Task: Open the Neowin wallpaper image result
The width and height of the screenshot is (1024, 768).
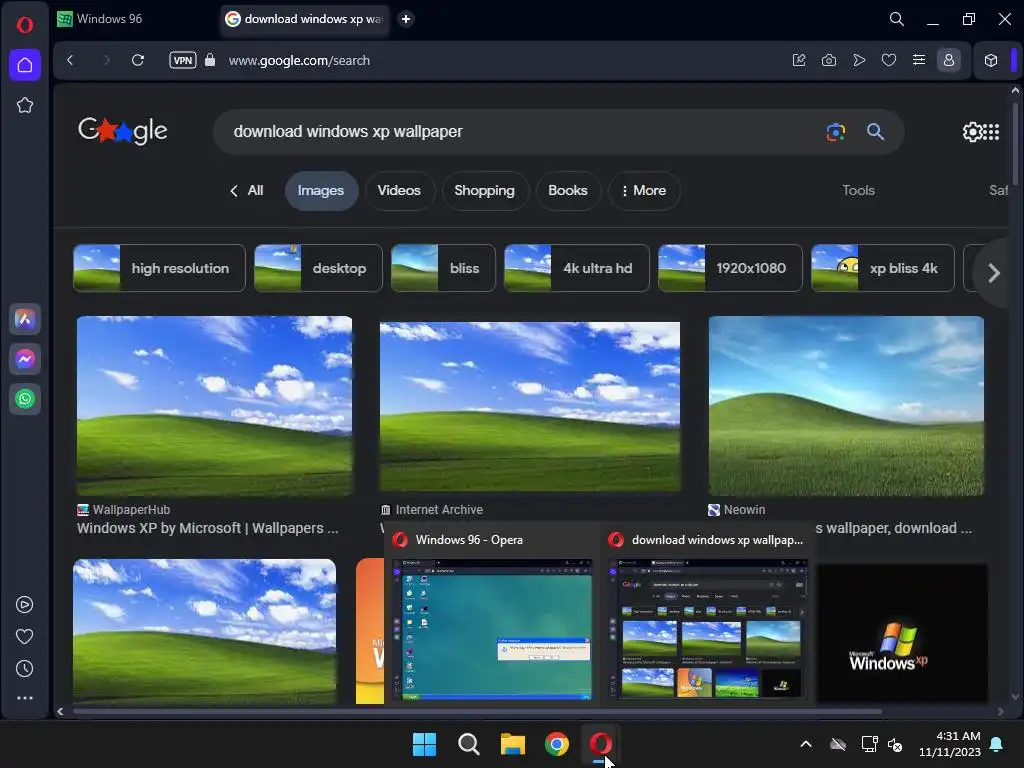Action: [846, 406]
